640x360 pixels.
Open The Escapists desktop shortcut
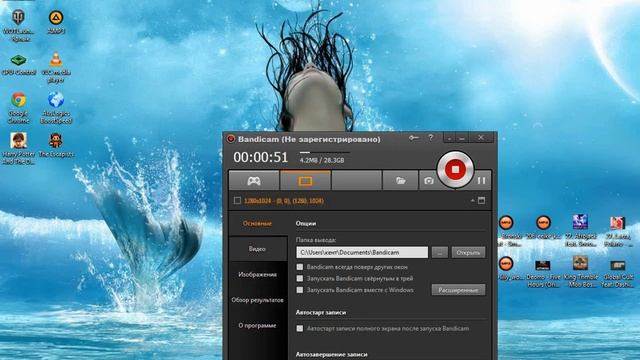click(56, 145)
